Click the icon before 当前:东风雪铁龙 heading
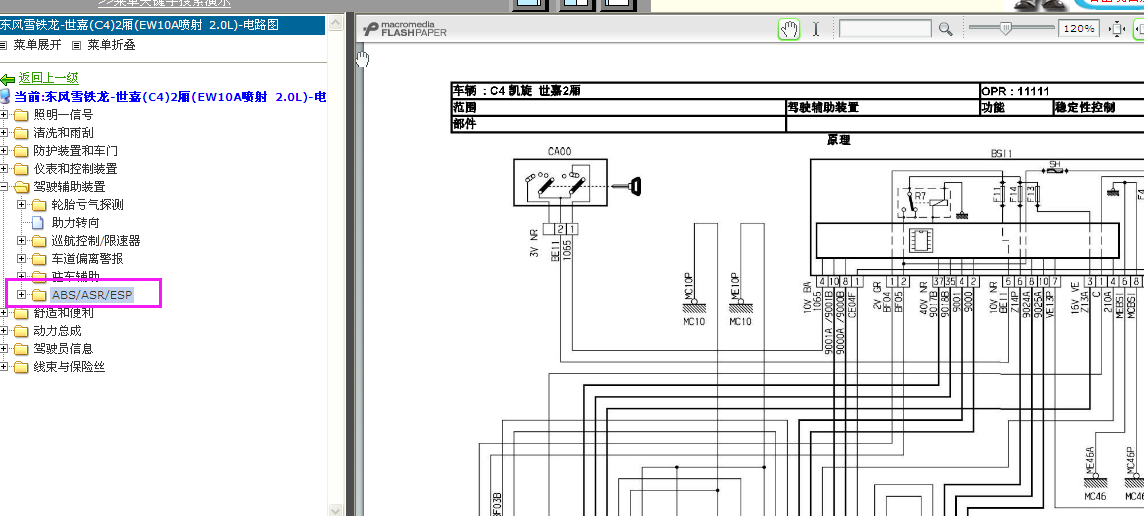The height and width of the screenshot is (516, 1144). tap(5, 96)
